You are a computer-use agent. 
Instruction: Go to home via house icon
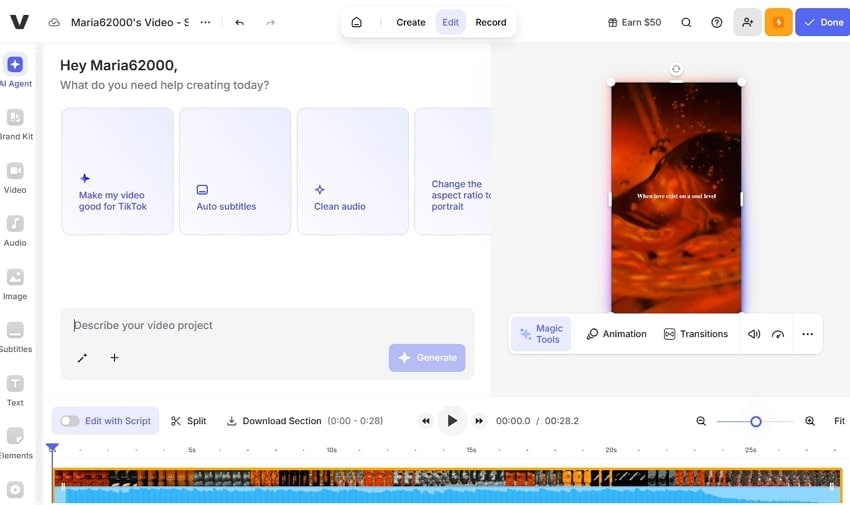click(357, 22)
